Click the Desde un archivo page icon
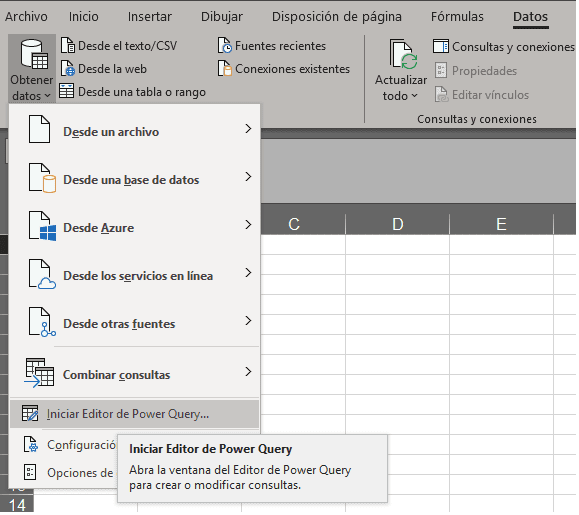The width and height of the screenshot is (579, 515). pyautogui.click(x=40, y=130)
